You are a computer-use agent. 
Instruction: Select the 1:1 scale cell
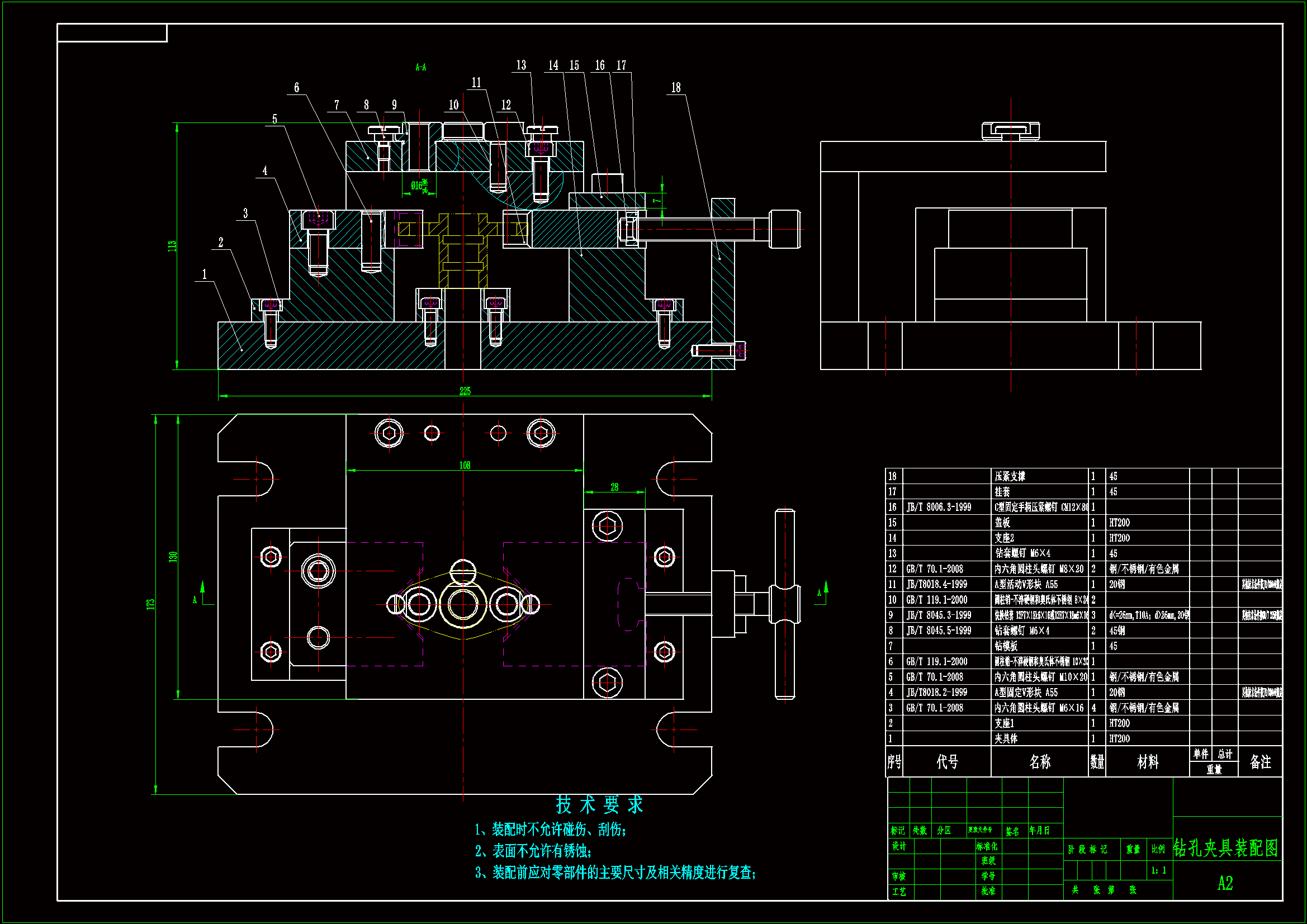[x=1158, y=870]
